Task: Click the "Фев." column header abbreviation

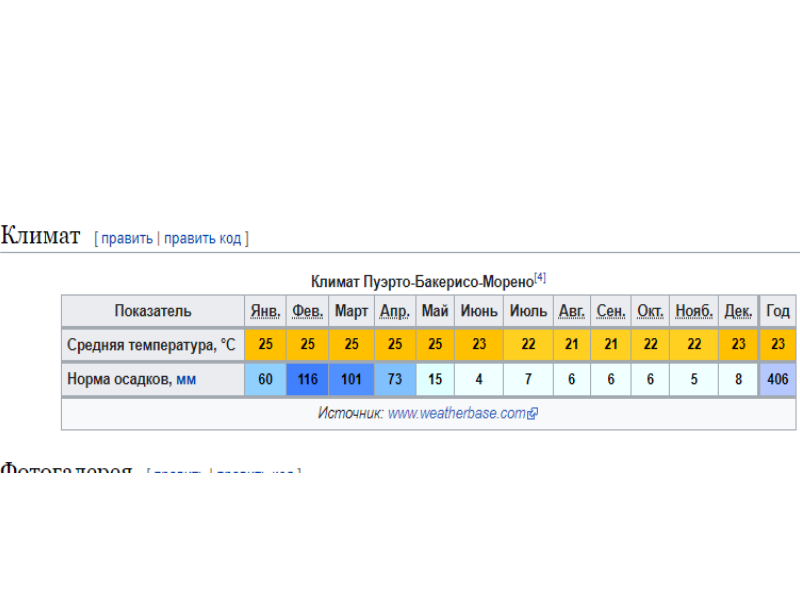Action: pos(308,311)
